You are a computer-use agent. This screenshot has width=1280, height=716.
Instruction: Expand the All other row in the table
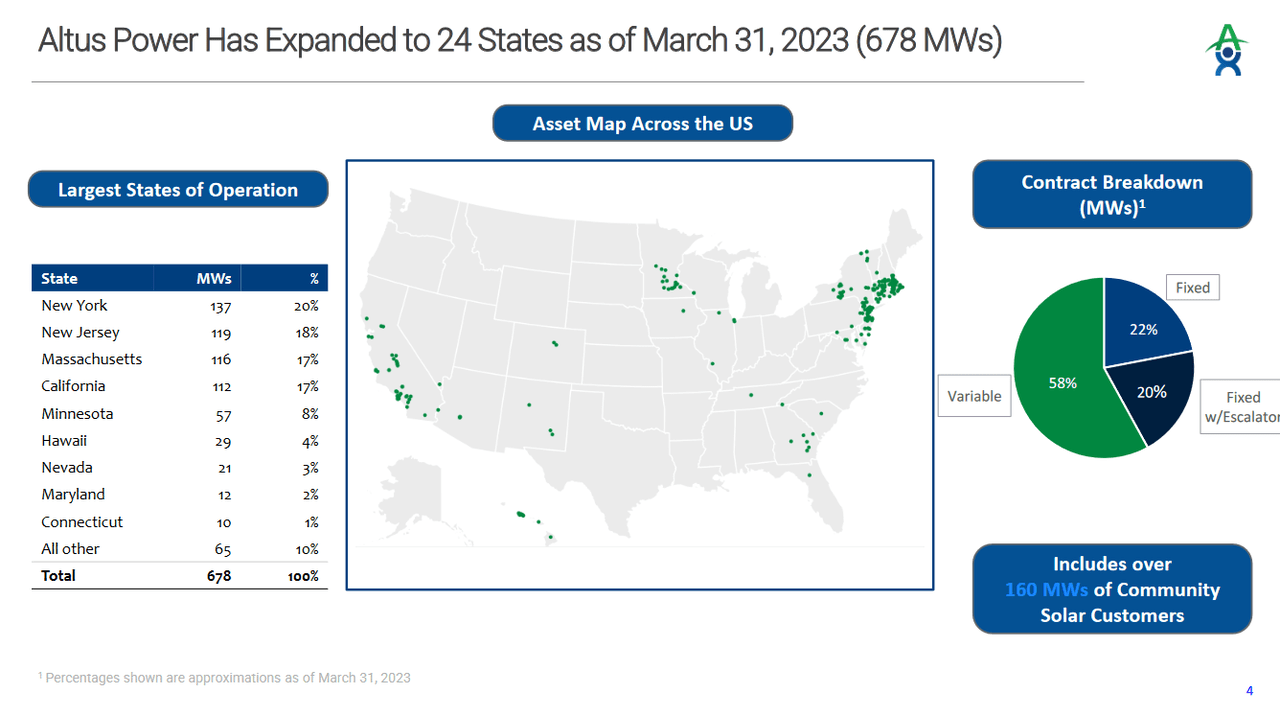(x=69, y=548)
